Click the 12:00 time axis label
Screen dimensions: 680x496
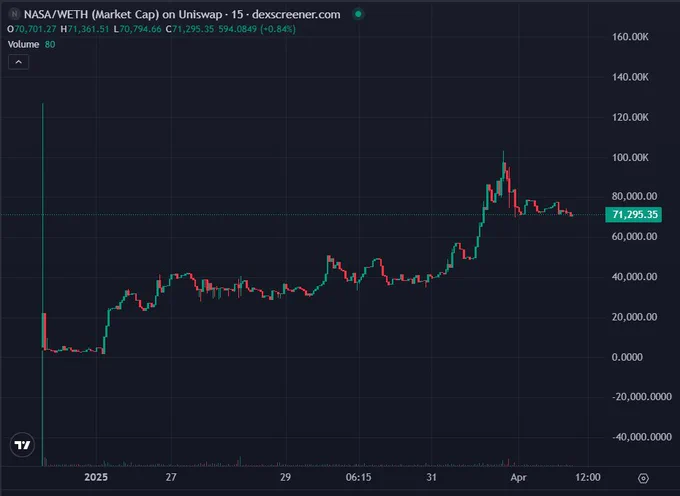click(x=588, y=477)
